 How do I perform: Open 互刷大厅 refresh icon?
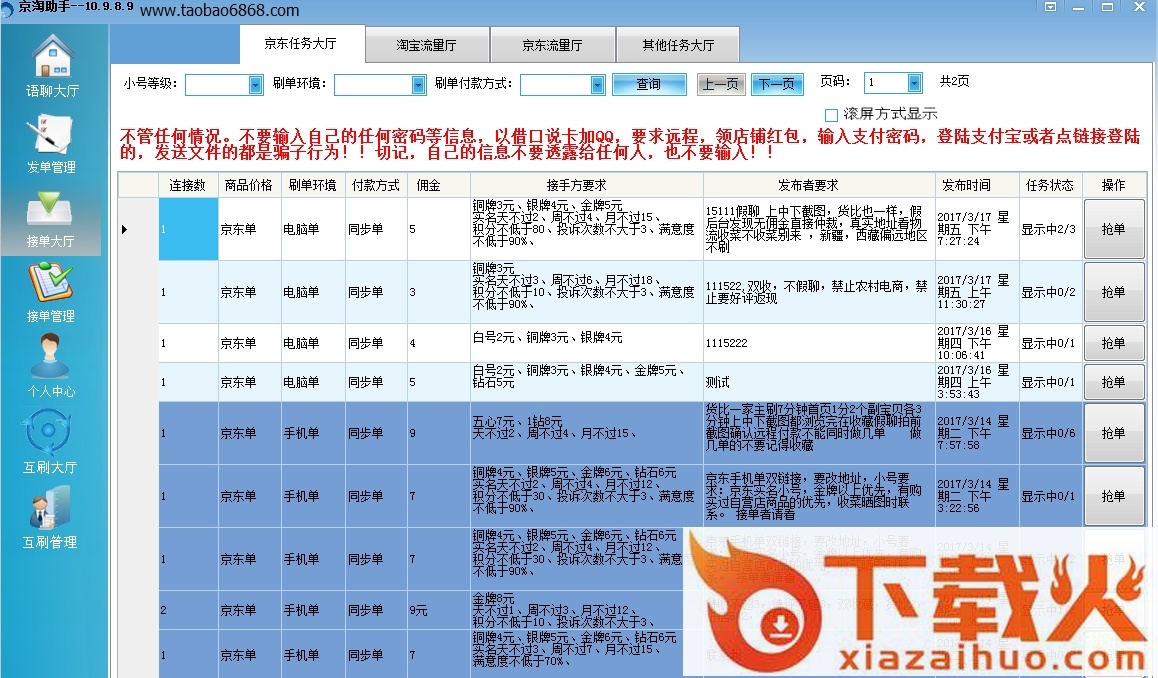[49, 432]
